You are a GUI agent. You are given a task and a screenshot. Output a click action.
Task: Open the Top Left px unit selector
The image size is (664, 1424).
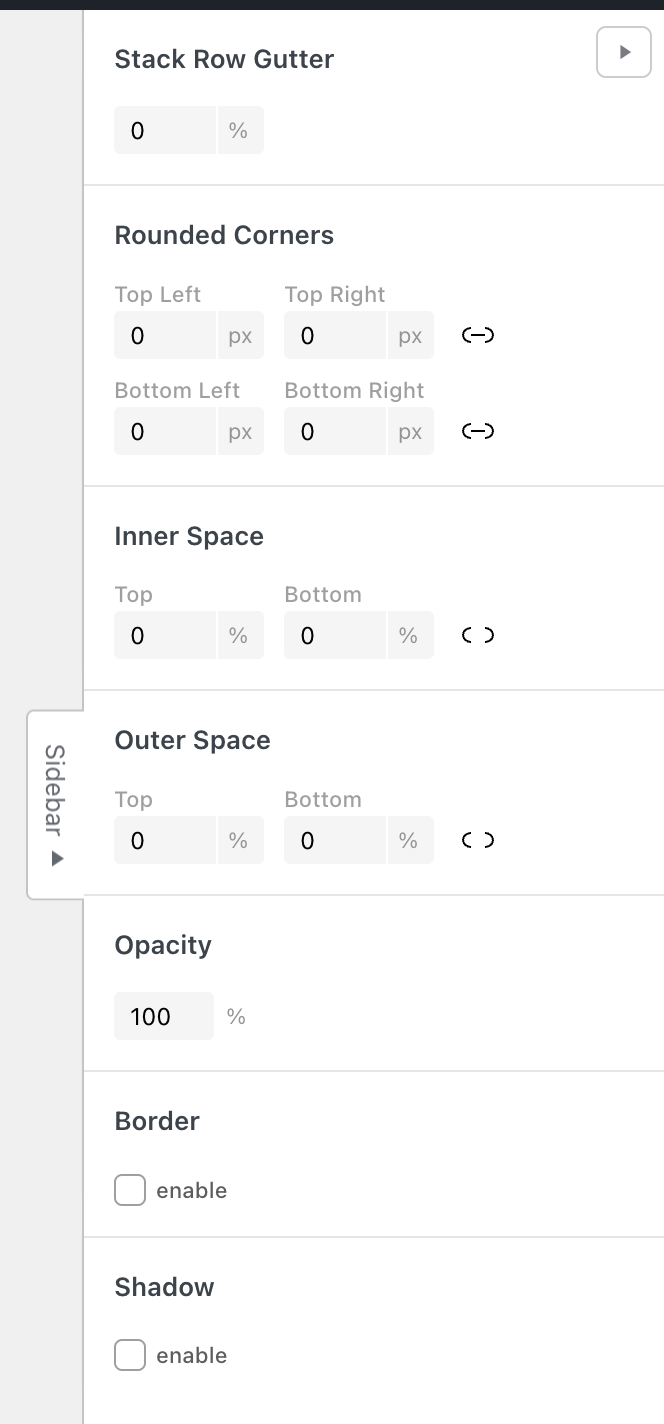[240, 336]
